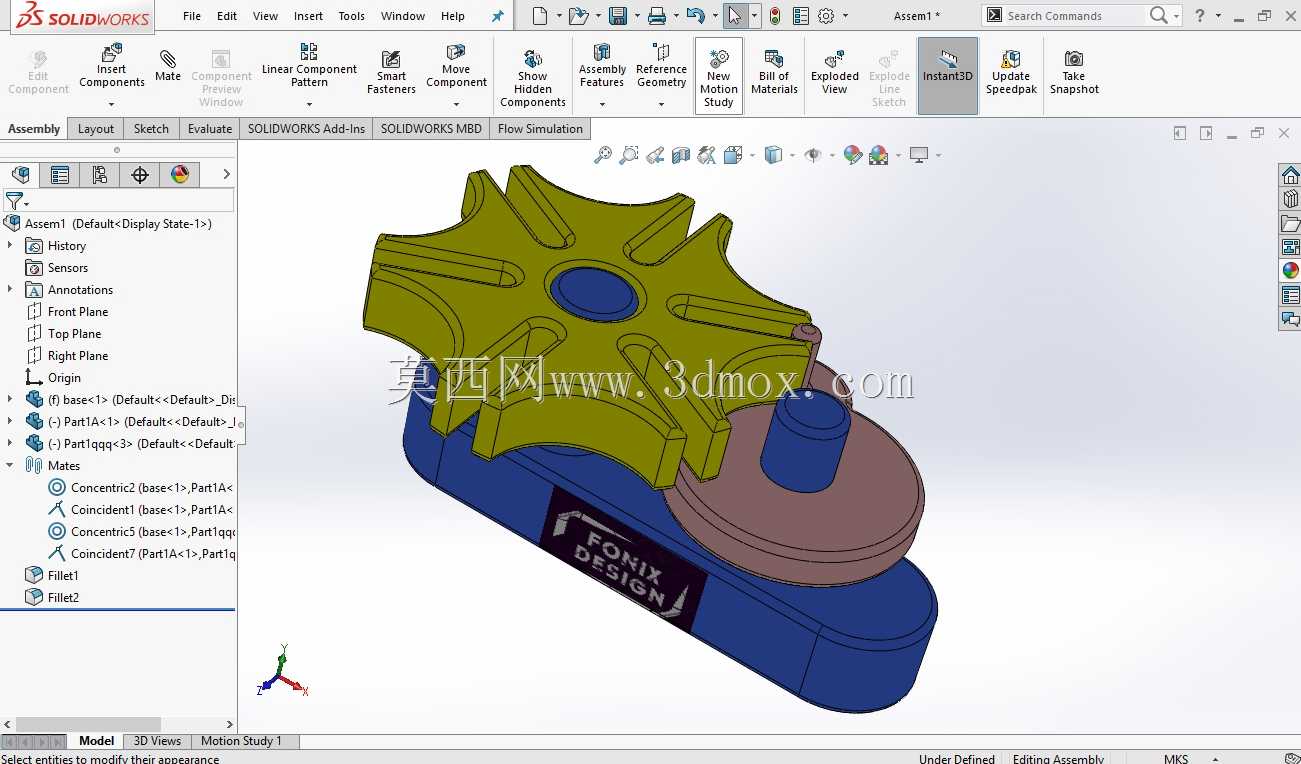1301x764 pixels.
Task: Pin the menu bar with pushpin
Action: (497, 16)
